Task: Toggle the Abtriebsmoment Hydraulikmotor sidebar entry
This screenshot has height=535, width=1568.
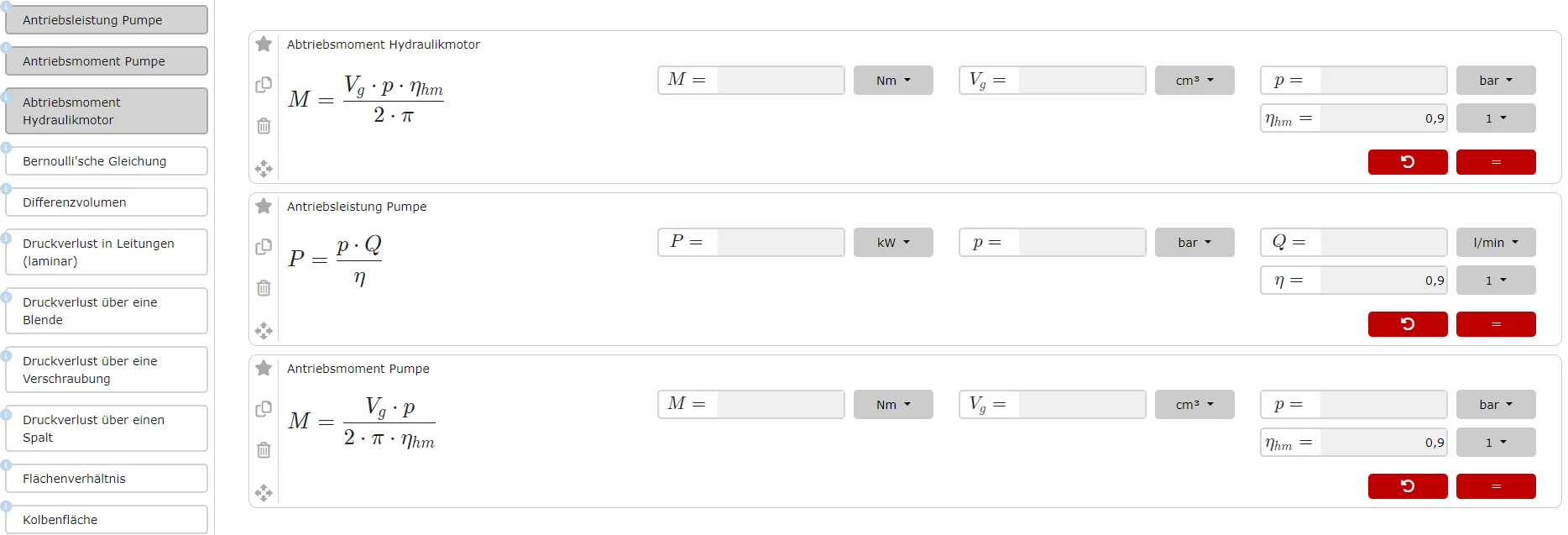Action: tap(106, 111)
